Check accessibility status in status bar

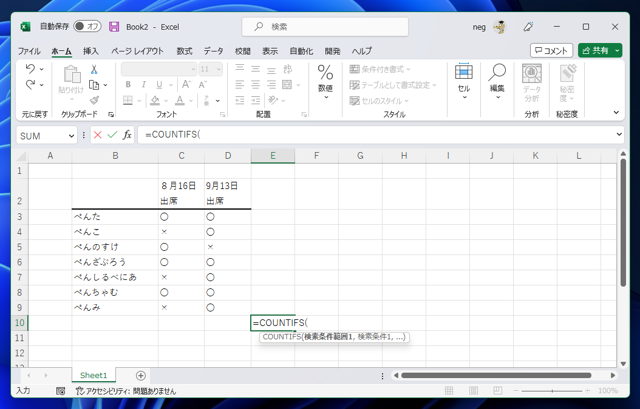click(126, 391)
